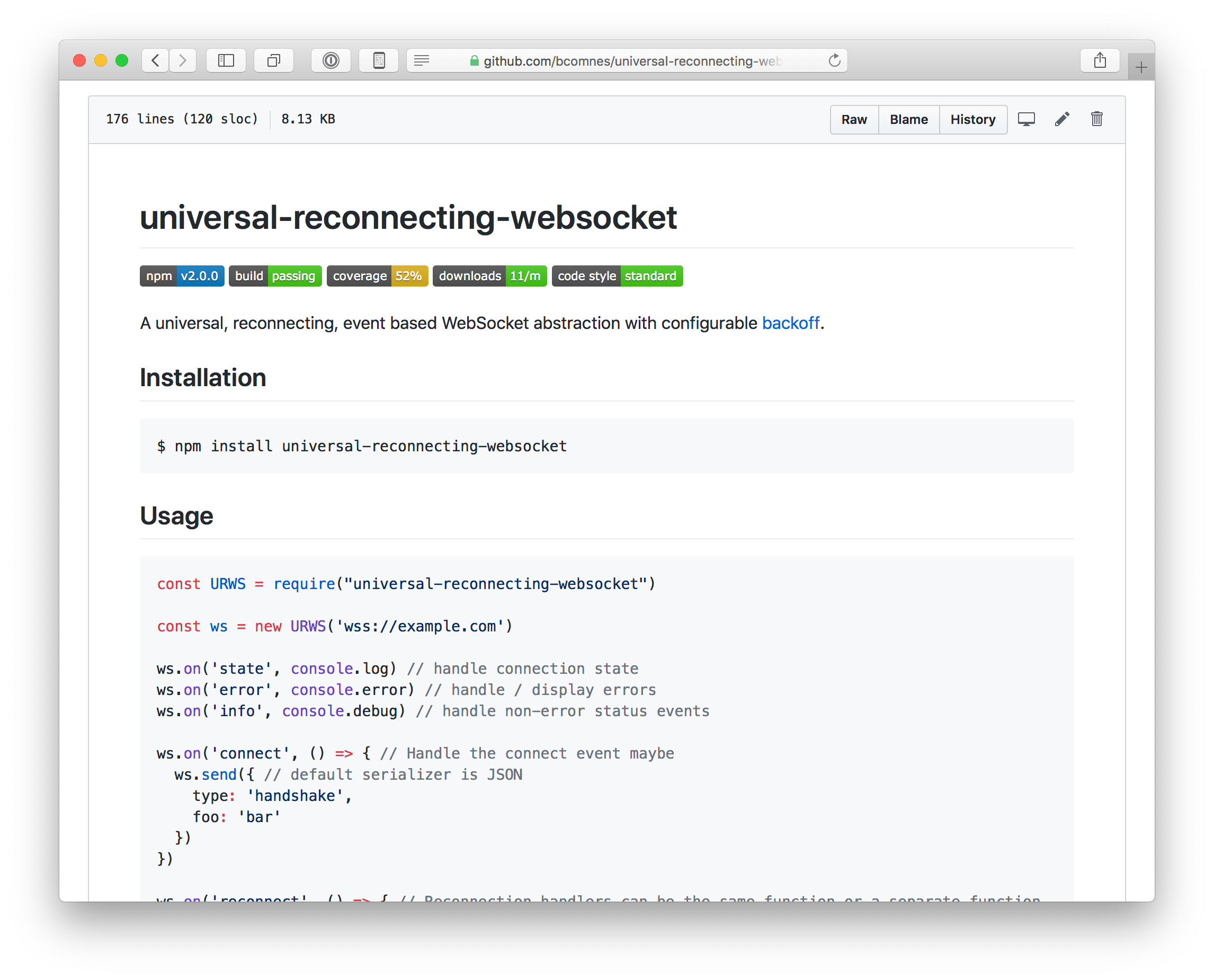Viewport: 1214px width, 980px height.
Task: Open the Share menu icon
Action: pyautogui.click(x=1100, y=60)
